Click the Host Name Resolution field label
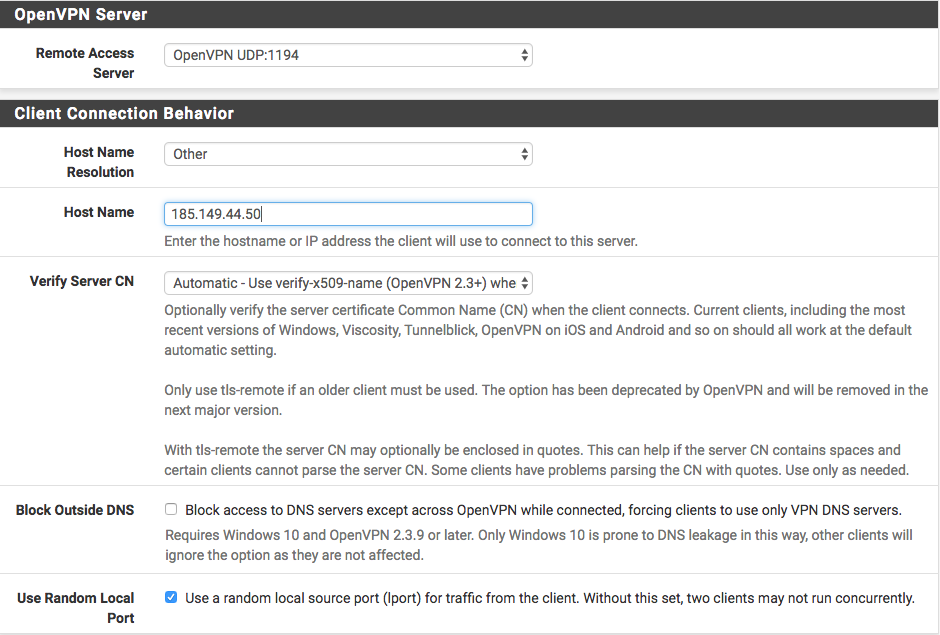 [100, 162]
